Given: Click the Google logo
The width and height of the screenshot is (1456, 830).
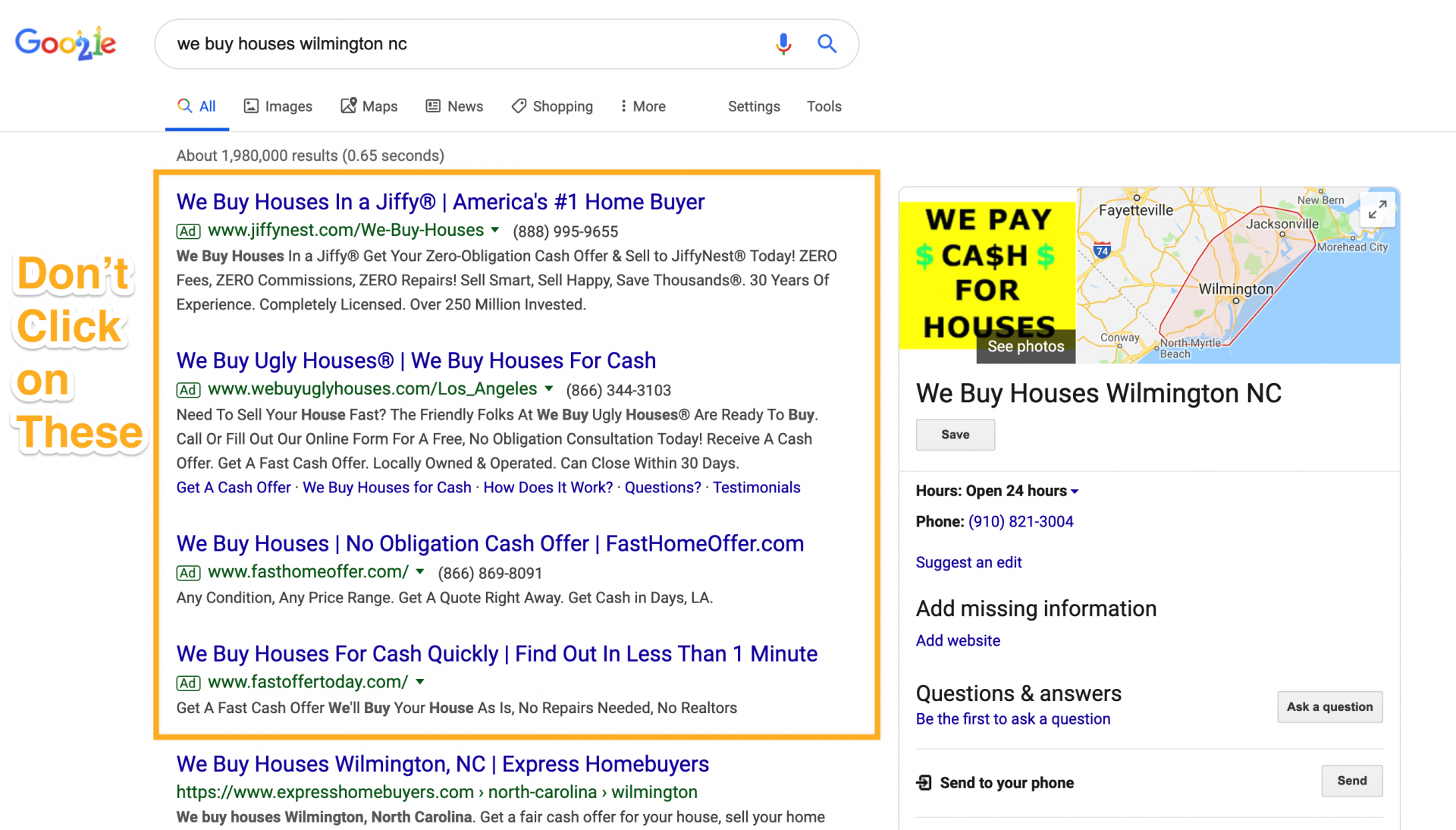Looking at the screenshot, I should (x=66, y=43).
